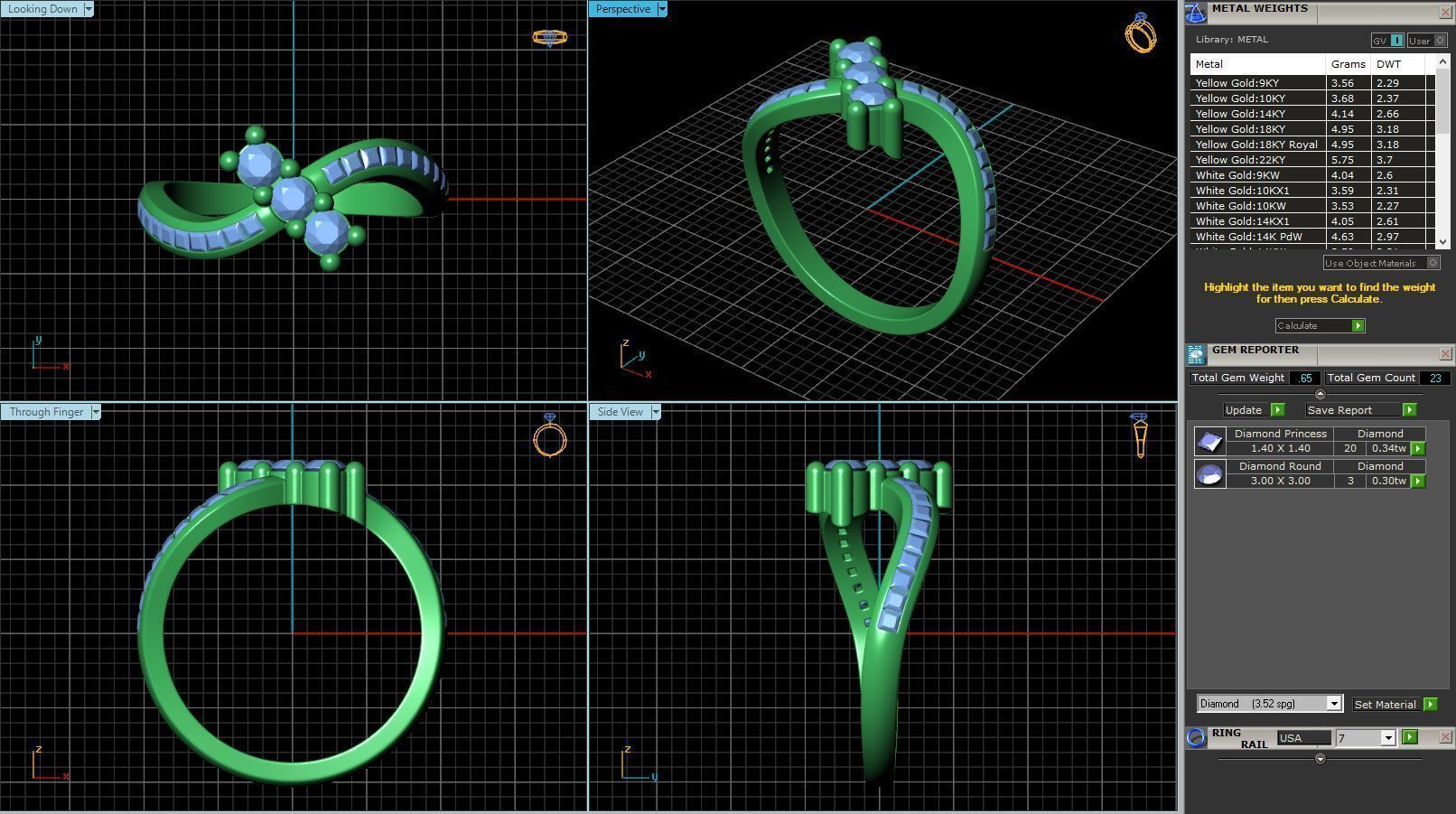Click green arrow on Diamond Round row
Image resolution: width=1456 pixels, height=814 pixels.
click(1417, 481)
